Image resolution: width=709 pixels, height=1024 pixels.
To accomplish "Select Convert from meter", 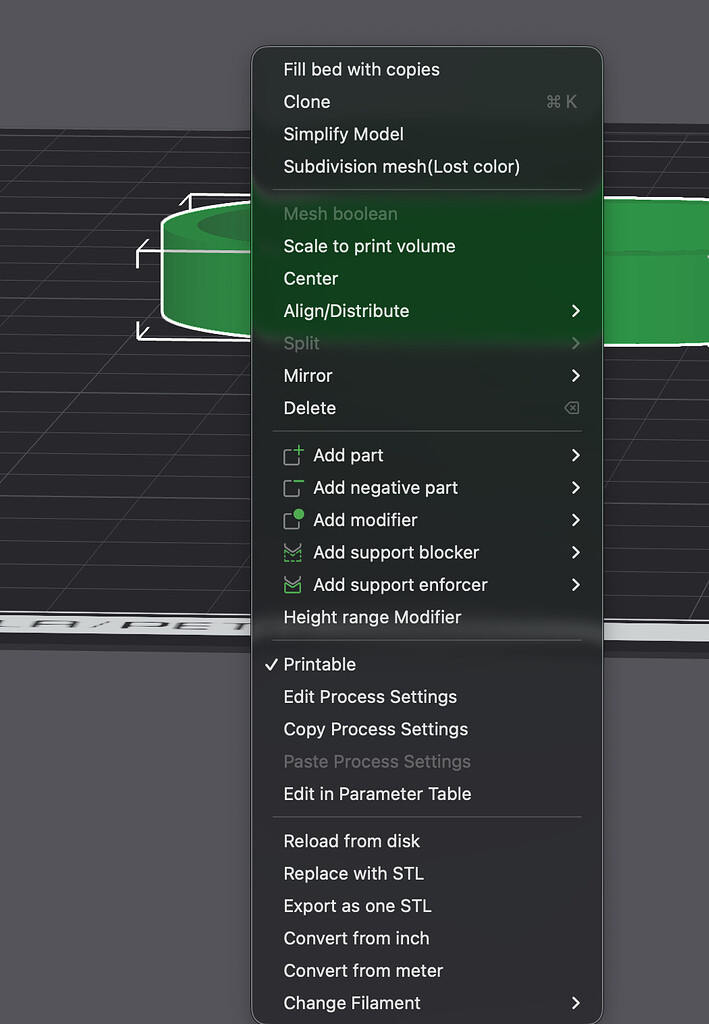I will click(x=363, y=970).
